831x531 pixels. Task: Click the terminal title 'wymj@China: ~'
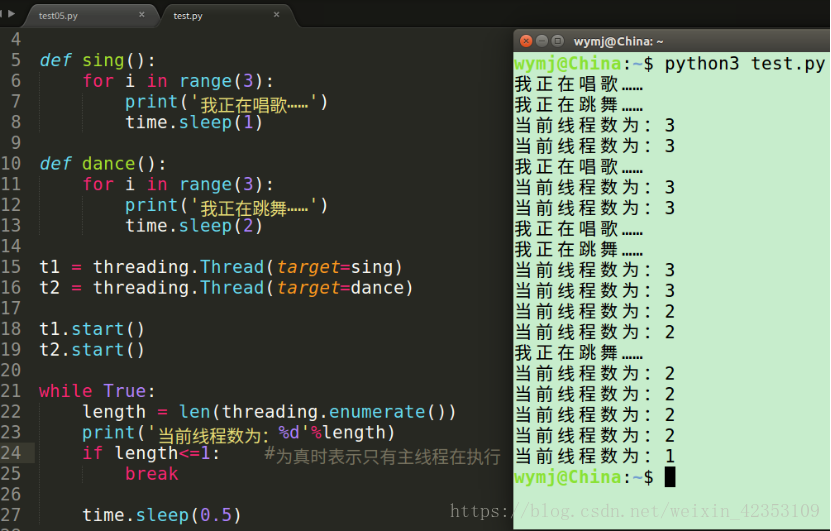(618, 41)
